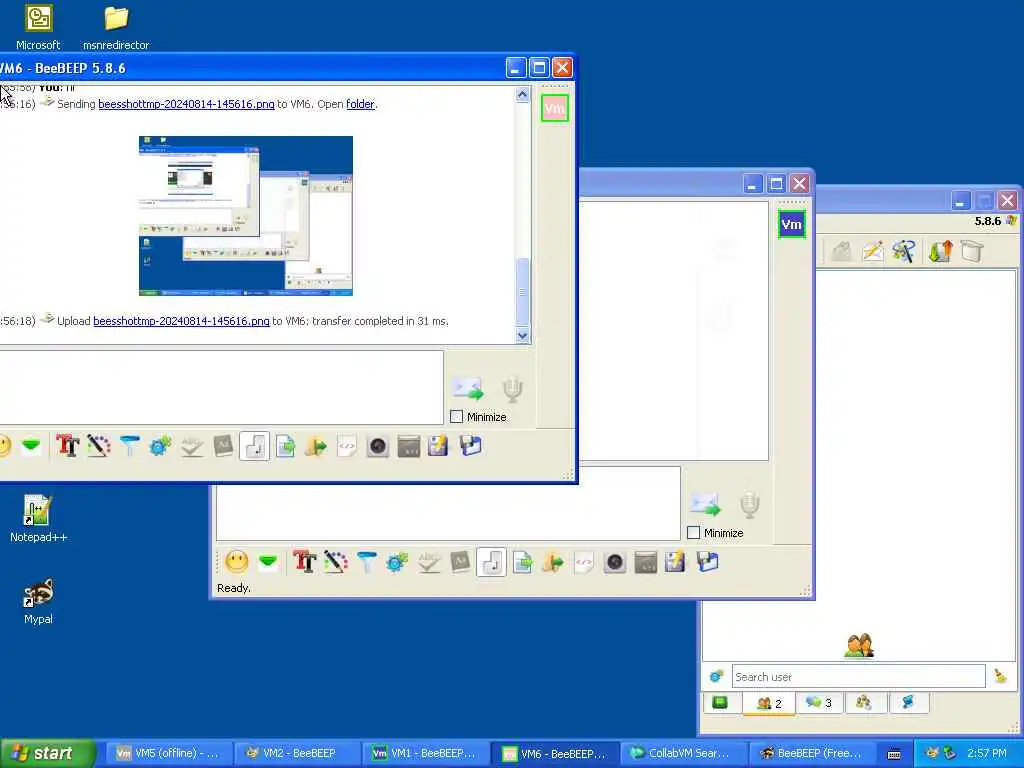Click Search user field in BeeBEEP main window
Viewport: 1024px width, 768px height.
[858, 677]
